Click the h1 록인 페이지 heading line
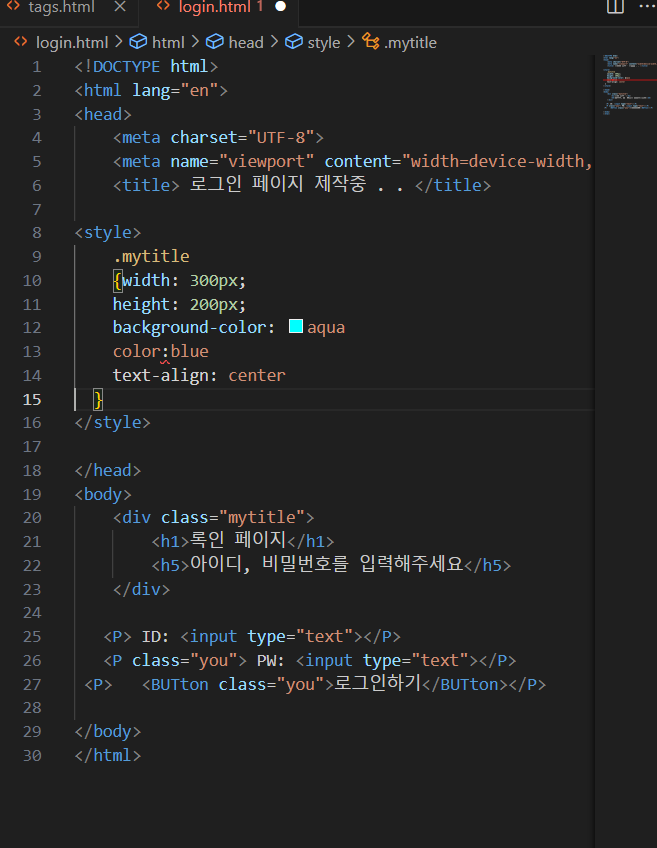657x848 pixels. 243,540
